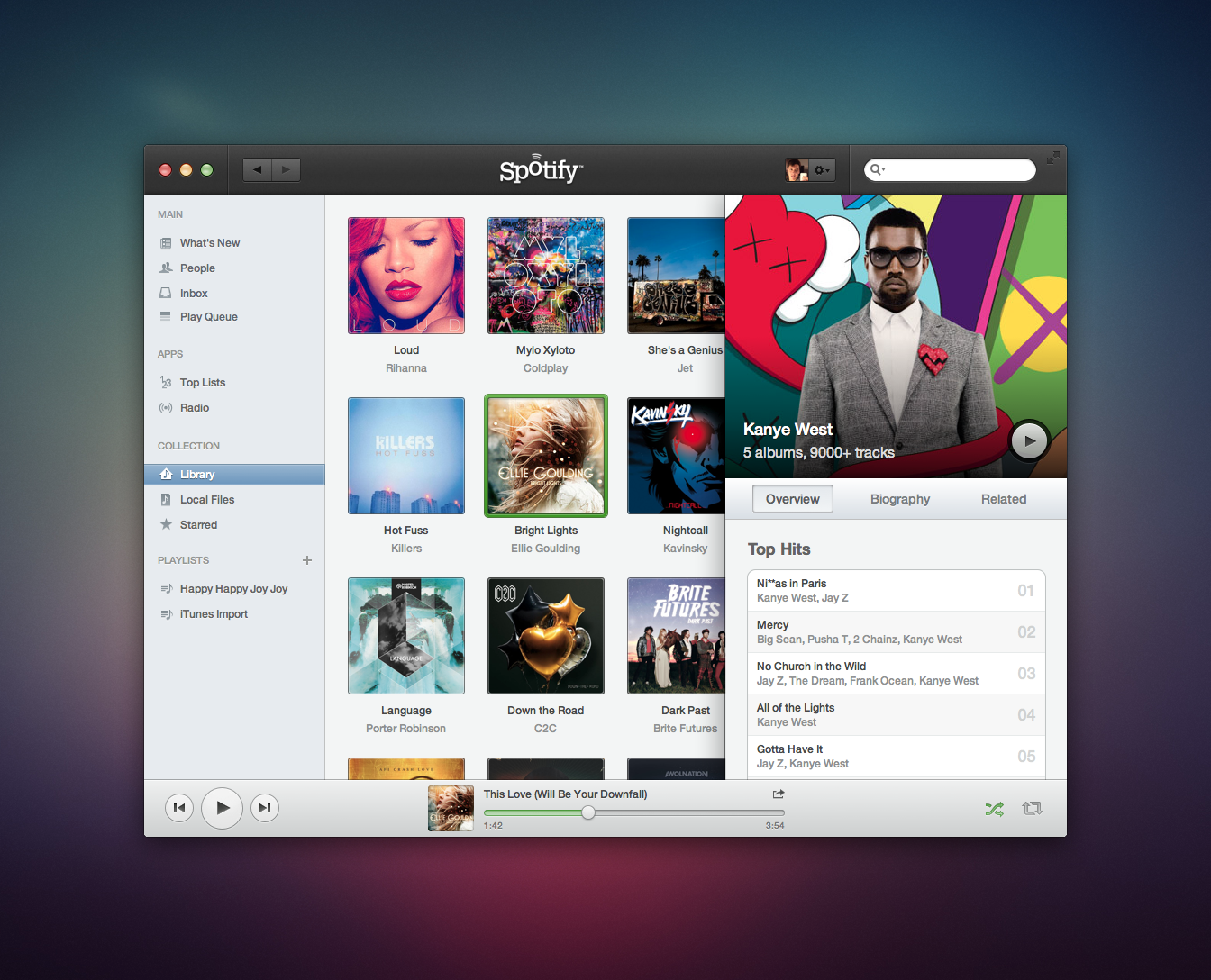Click the now playing album thumbnail

point(451,808)
